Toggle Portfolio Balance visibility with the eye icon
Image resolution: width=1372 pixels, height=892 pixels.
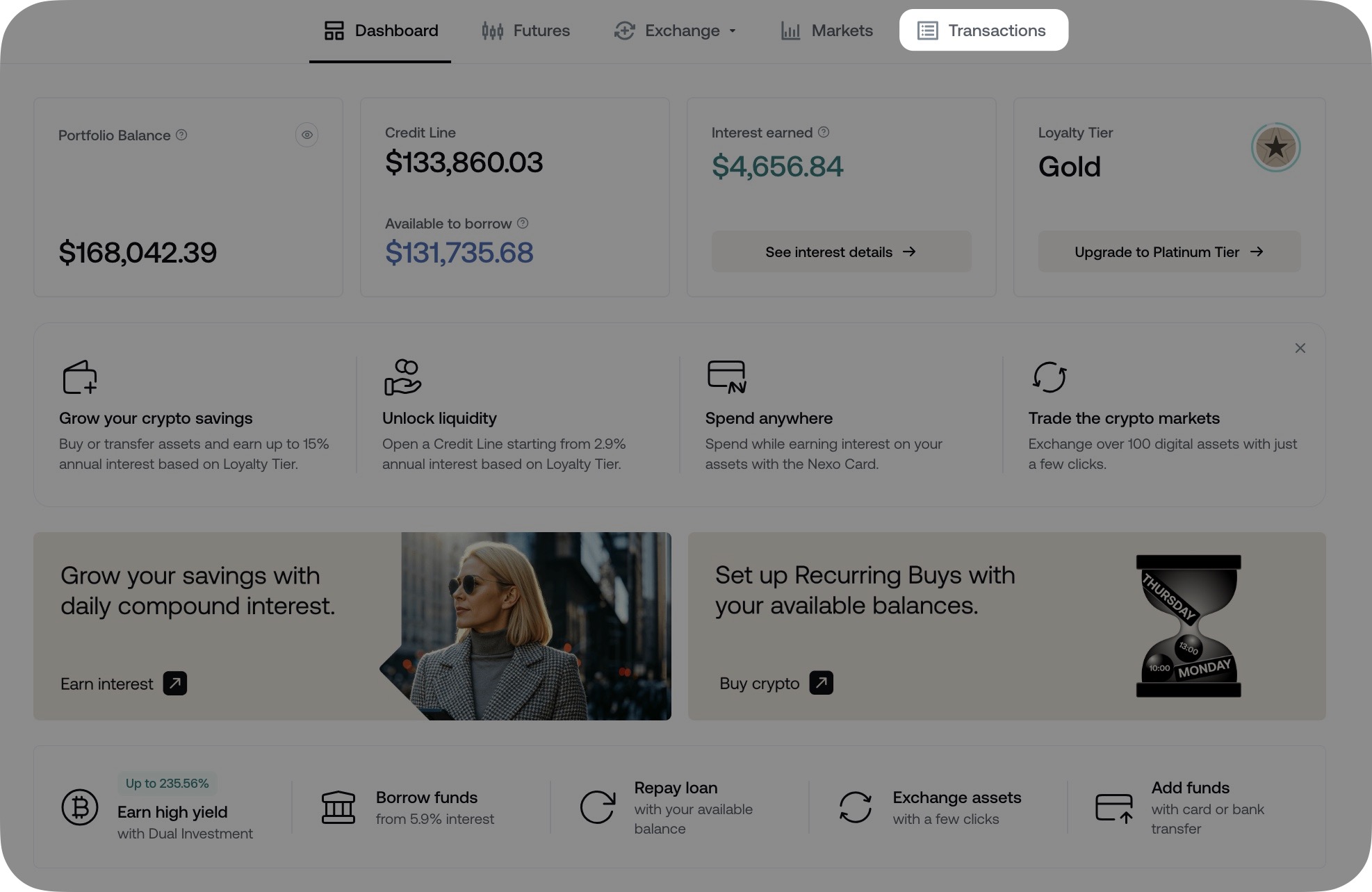click(x=307, y=135)
